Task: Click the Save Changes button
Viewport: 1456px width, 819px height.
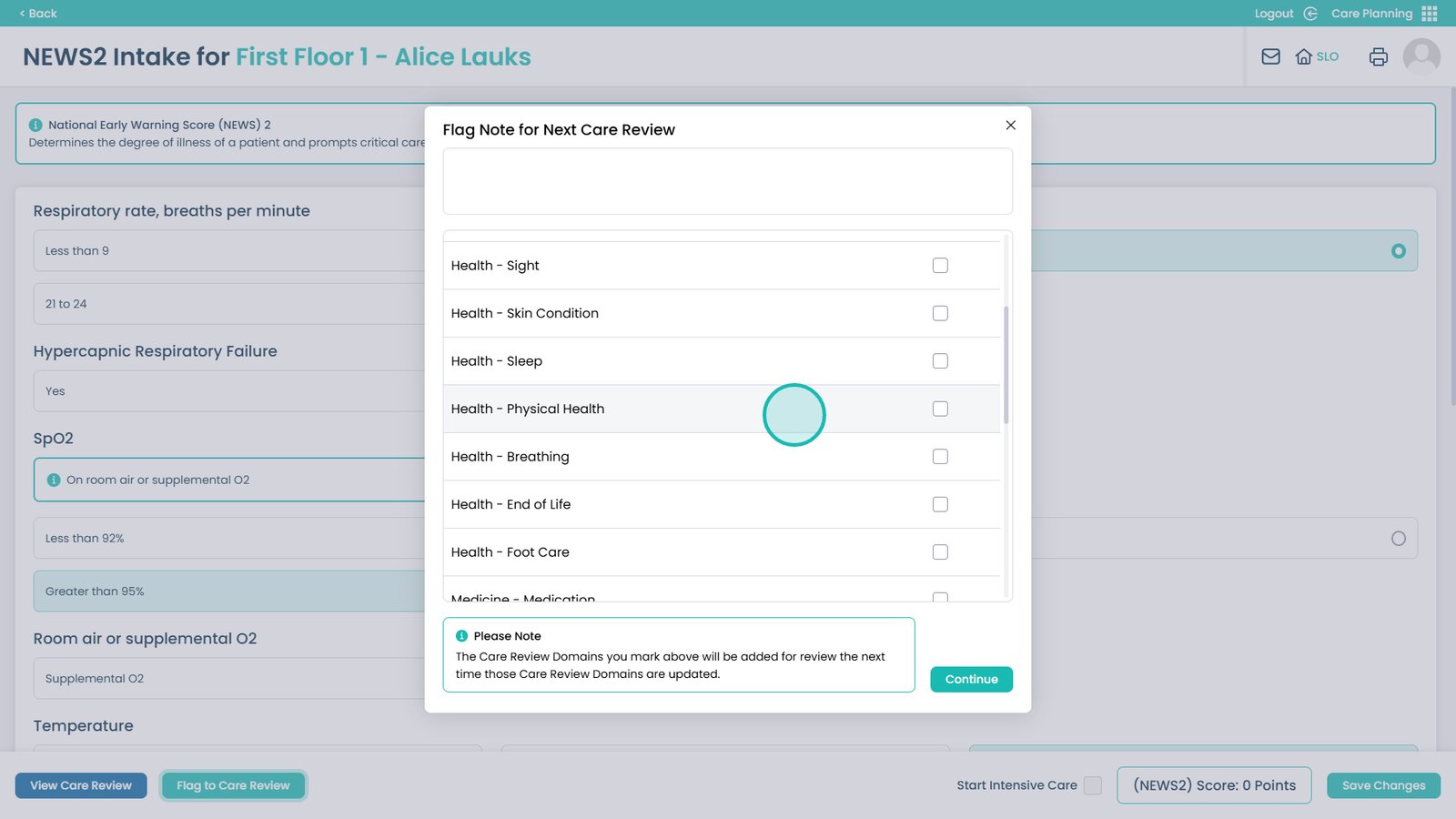Action: (1383, 785)
